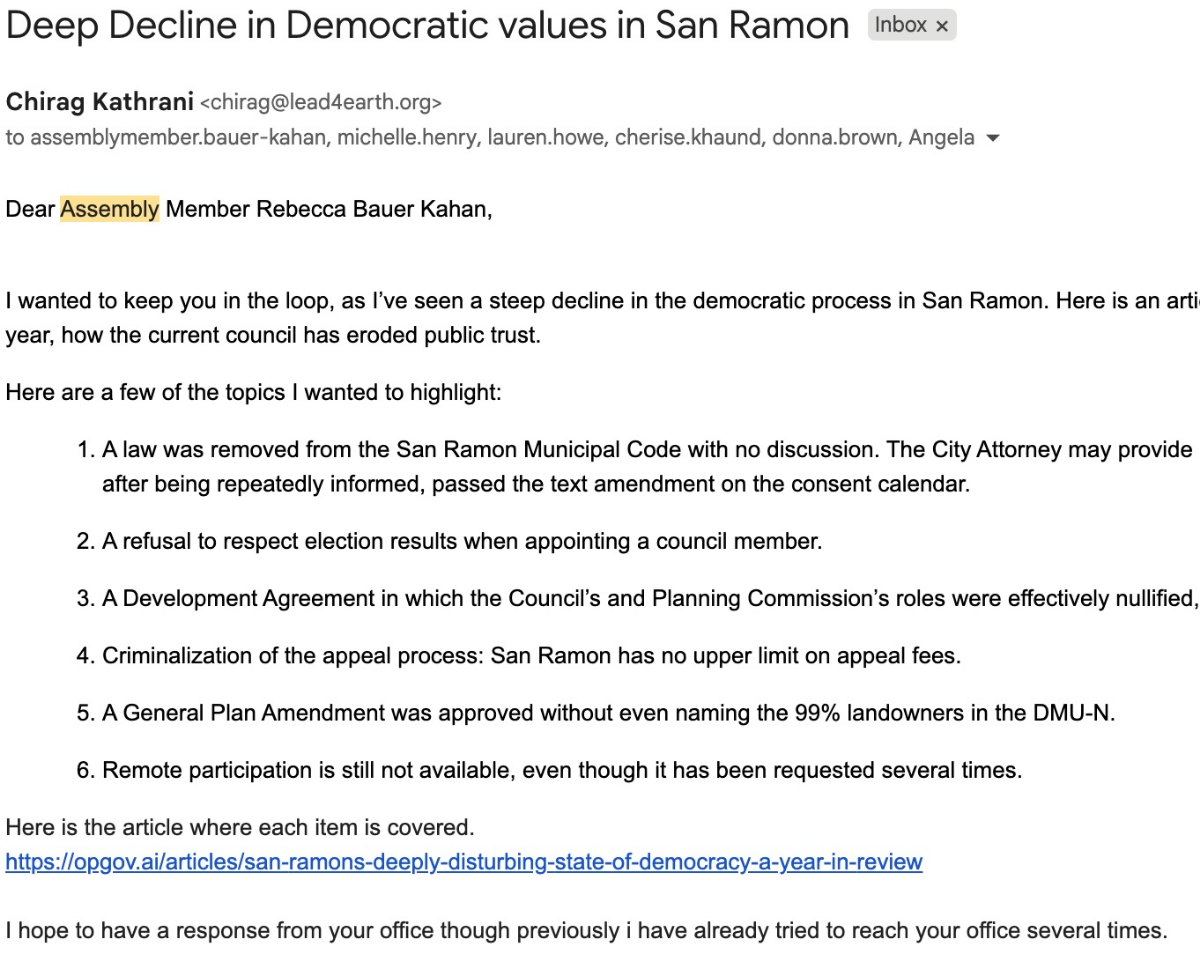
Task: Click recipient cherise.khaund
Action: (687, 138)
